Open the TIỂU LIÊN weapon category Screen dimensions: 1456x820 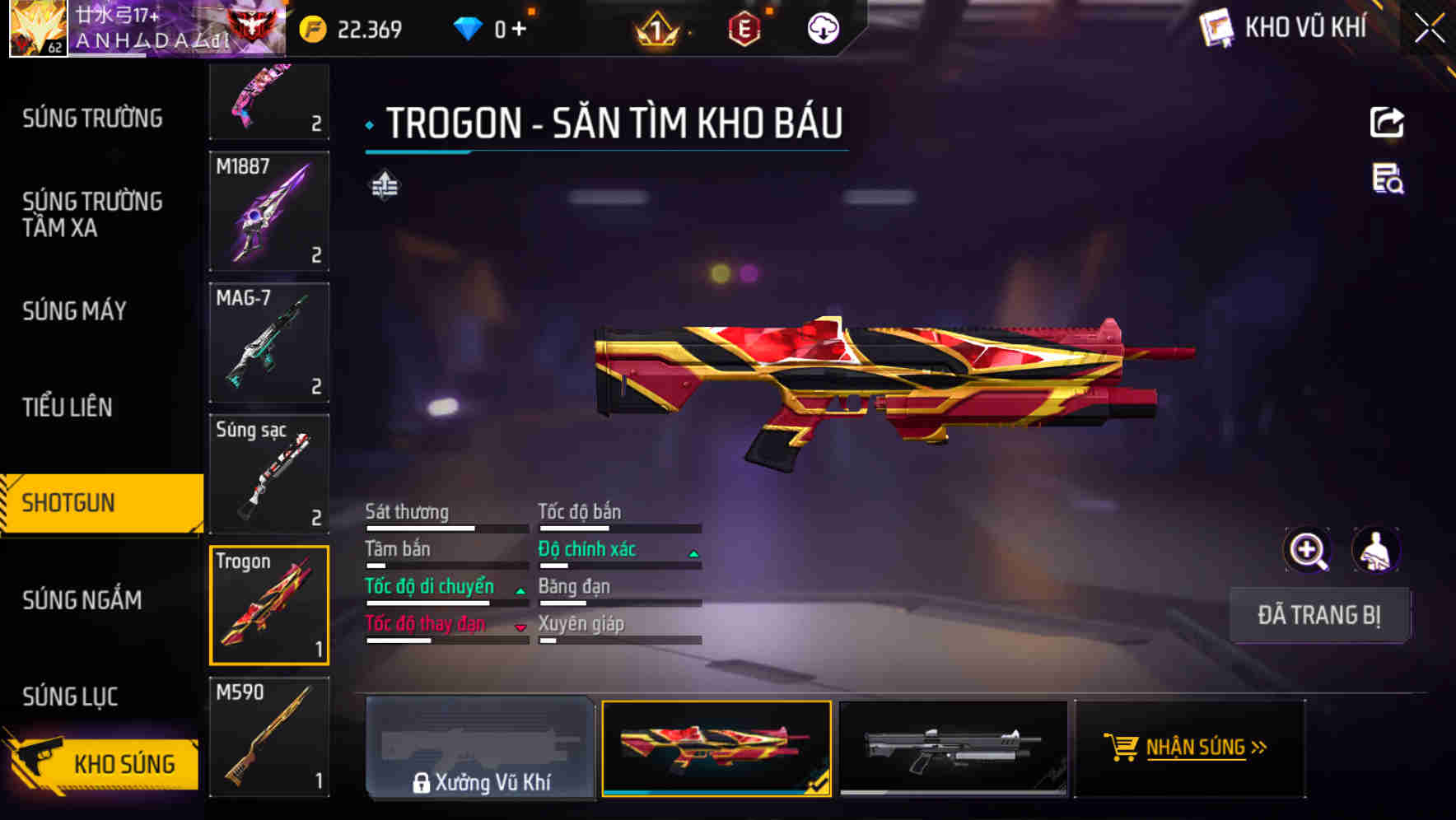tap(68, 408)
